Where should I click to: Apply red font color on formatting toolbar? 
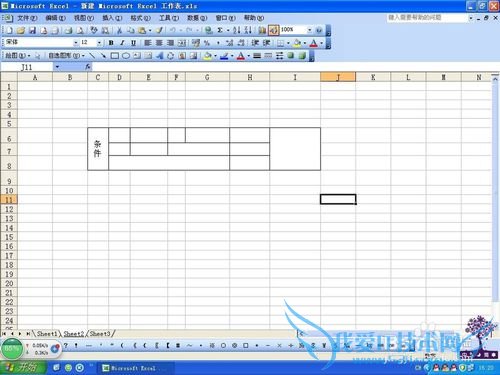pyautogui.click(x=314, y=43)
